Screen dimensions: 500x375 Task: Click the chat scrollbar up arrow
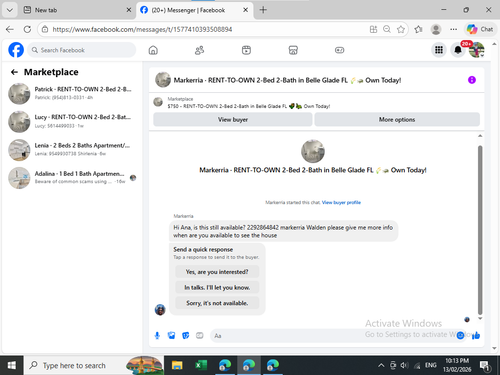480,136
